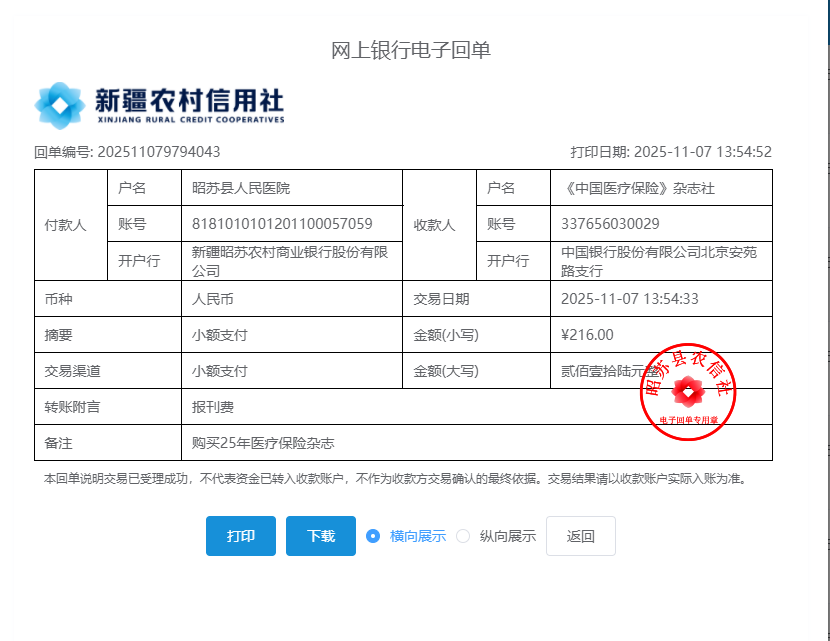Select payee account number 337656030029

[610, 224]
